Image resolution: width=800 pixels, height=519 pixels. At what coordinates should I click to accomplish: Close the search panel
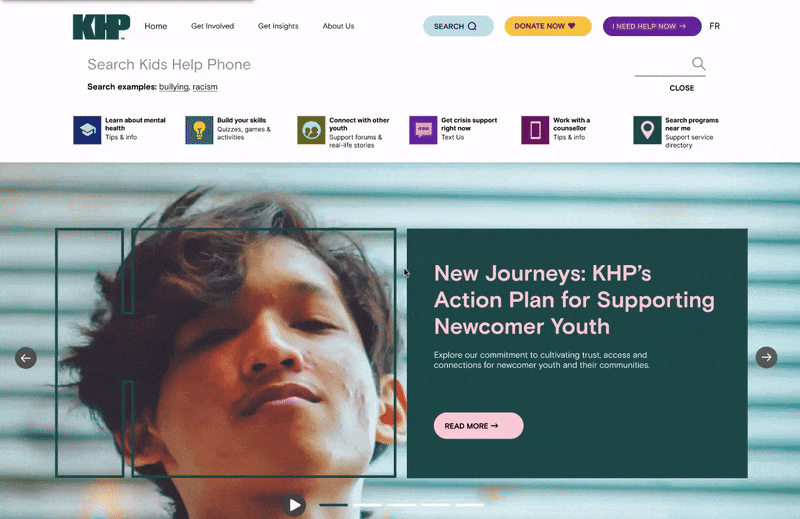pos(682,88)
